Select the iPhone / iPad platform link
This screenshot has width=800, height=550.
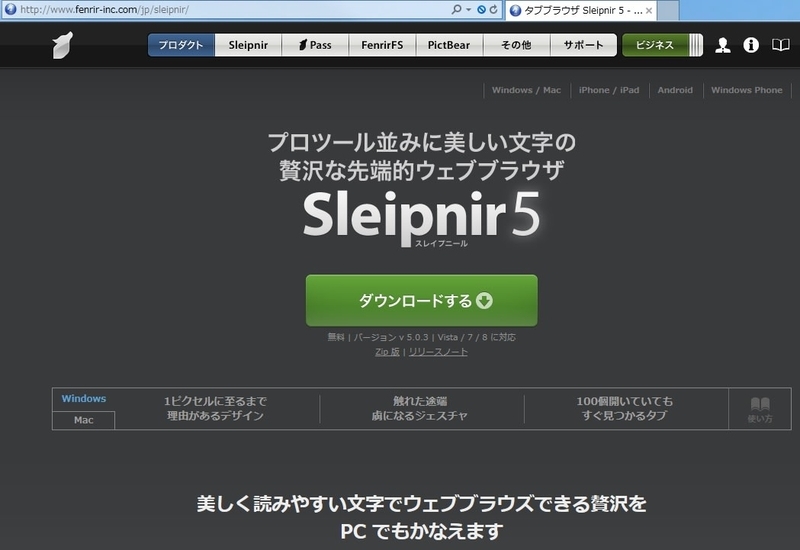coord(609,90)
